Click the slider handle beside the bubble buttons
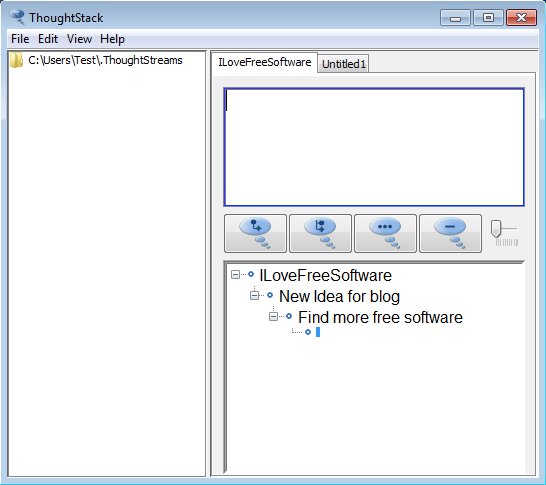This screenshot has height=485, width=546. click(x=496, y=229)
